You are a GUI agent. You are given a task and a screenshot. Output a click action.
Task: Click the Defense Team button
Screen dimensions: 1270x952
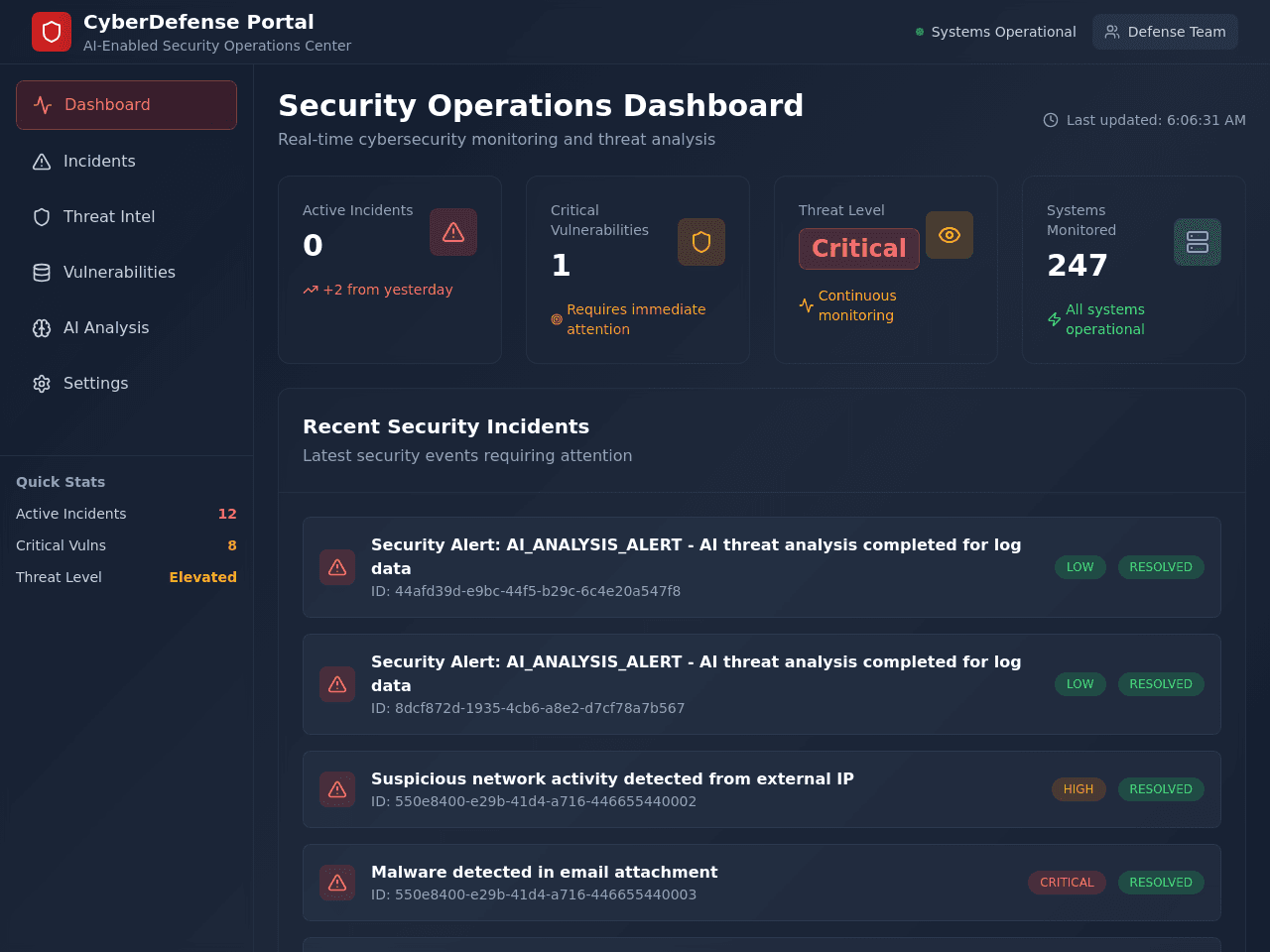pos(1165,32)
